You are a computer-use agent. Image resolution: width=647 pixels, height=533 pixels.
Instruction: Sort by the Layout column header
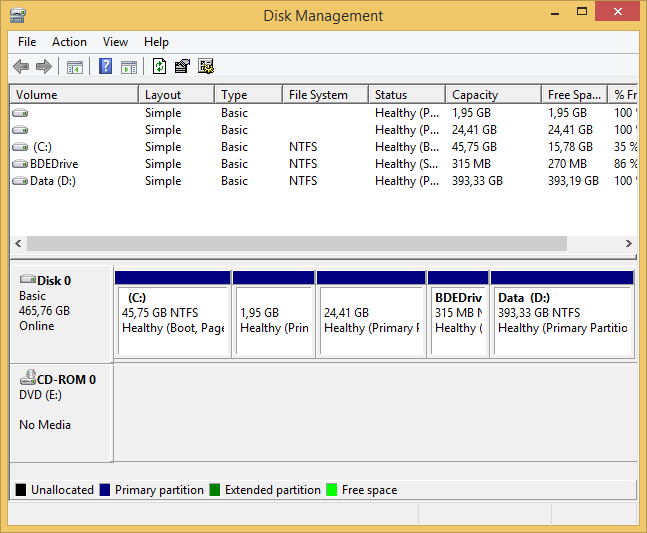[x=177, y=94]
